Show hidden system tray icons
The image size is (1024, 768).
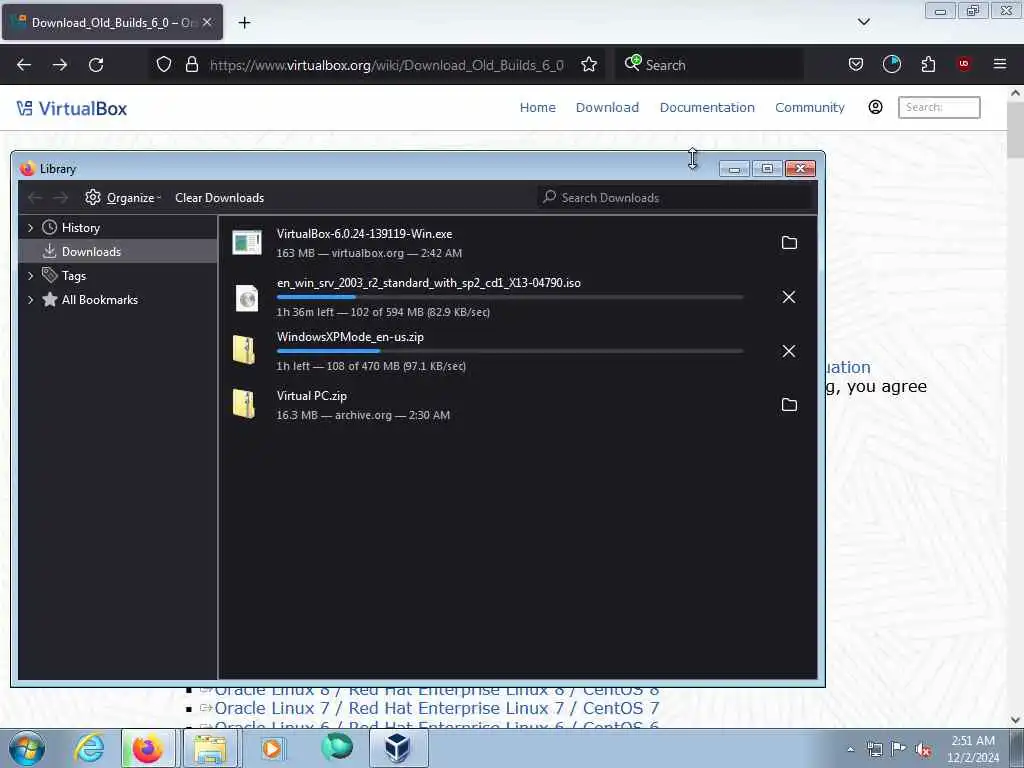point(850,749)
